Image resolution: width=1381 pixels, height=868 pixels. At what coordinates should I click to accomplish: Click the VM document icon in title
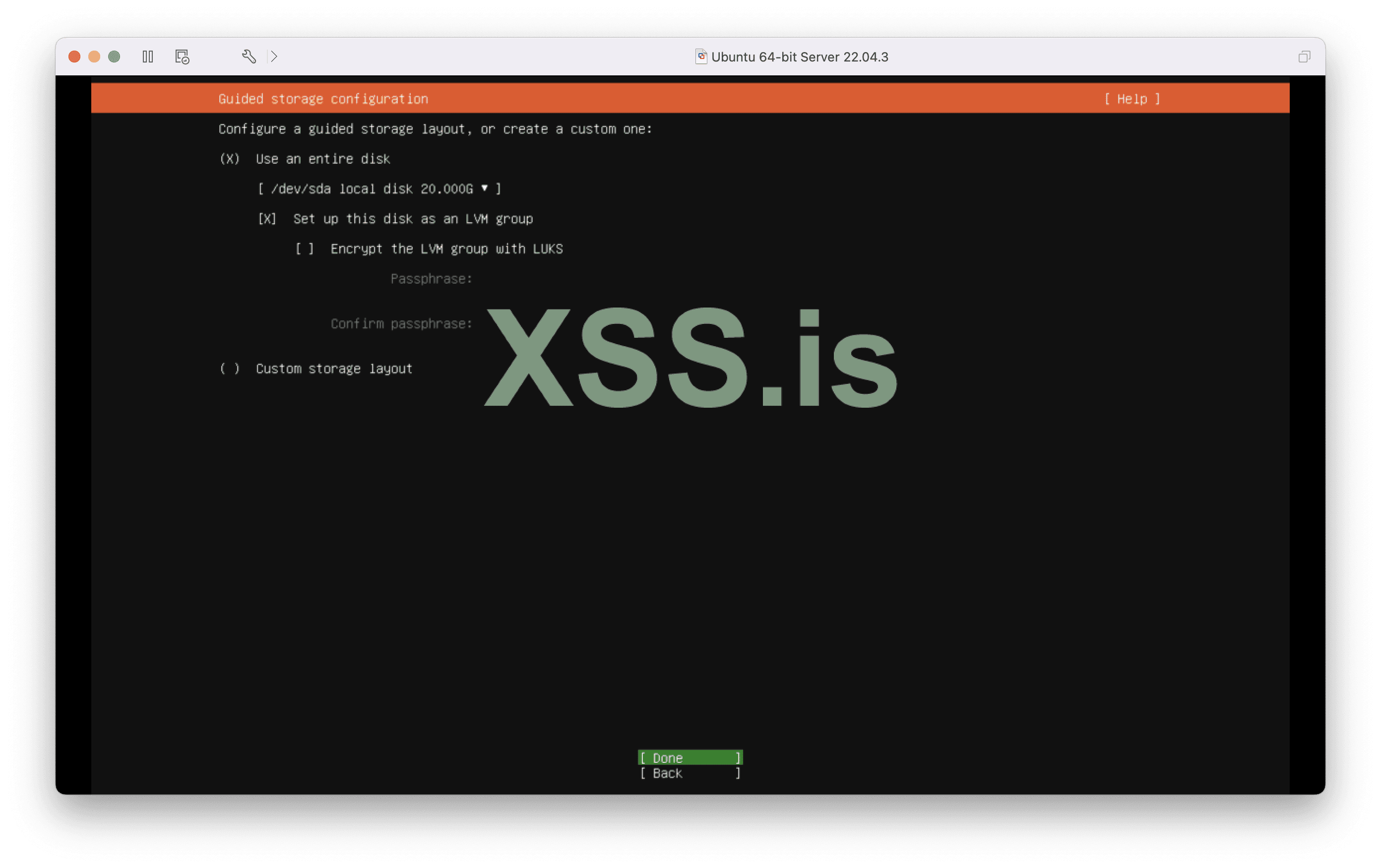pyautogui.click(x=701, y=57)
